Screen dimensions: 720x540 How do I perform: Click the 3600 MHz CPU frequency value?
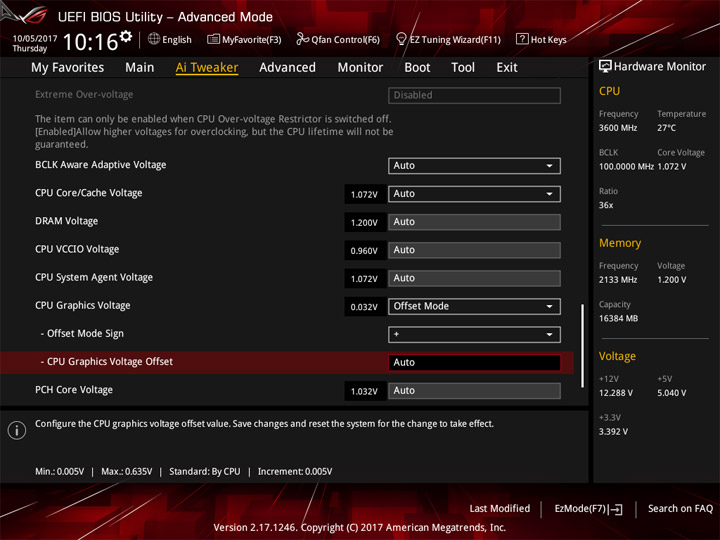tap(618, 128)
